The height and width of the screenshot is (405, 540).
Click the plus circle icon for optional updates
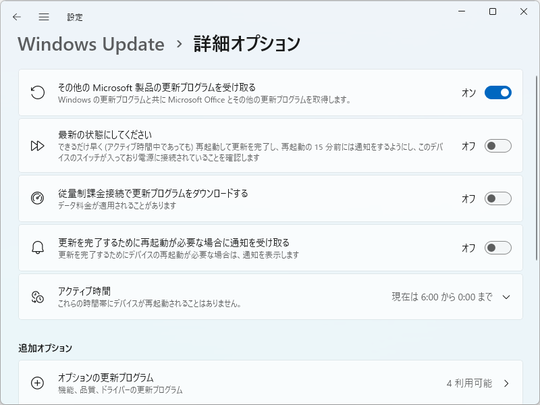38,383
